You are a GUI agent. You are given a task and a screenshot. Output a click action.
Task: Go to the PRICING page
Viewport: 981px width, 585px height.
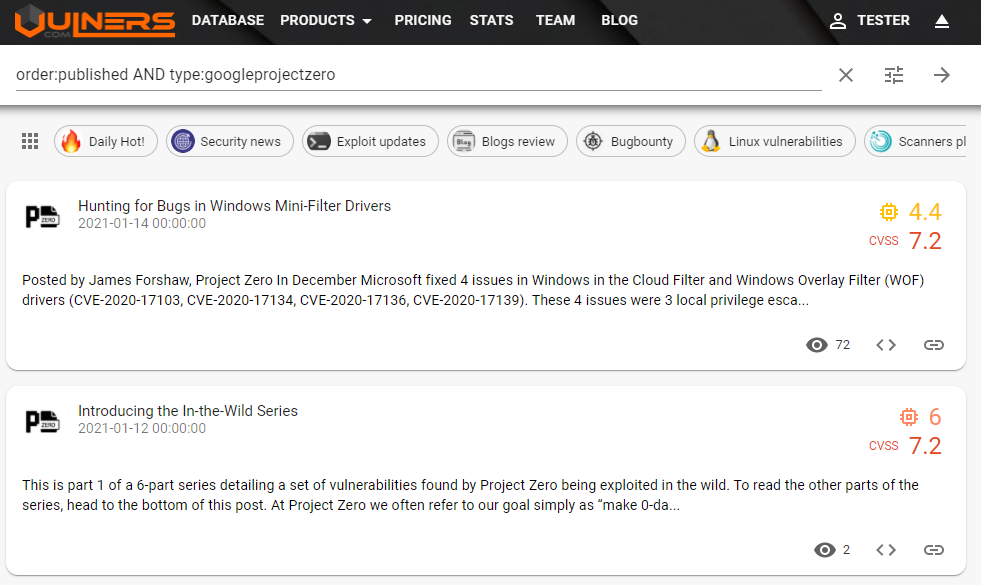[422, 20]
